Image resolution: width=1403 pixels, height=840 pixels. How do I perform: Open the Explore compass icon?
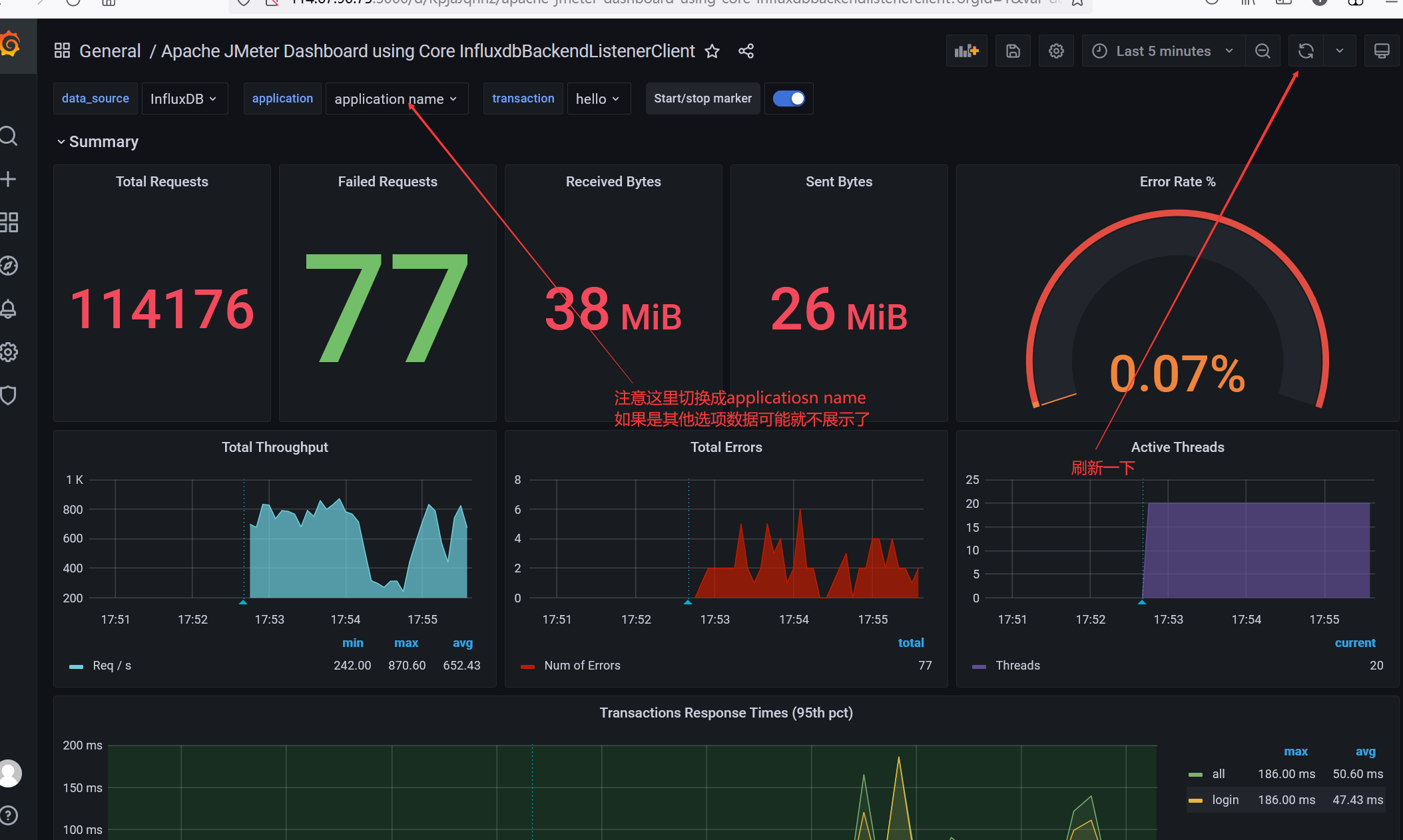tap(8, 266)
